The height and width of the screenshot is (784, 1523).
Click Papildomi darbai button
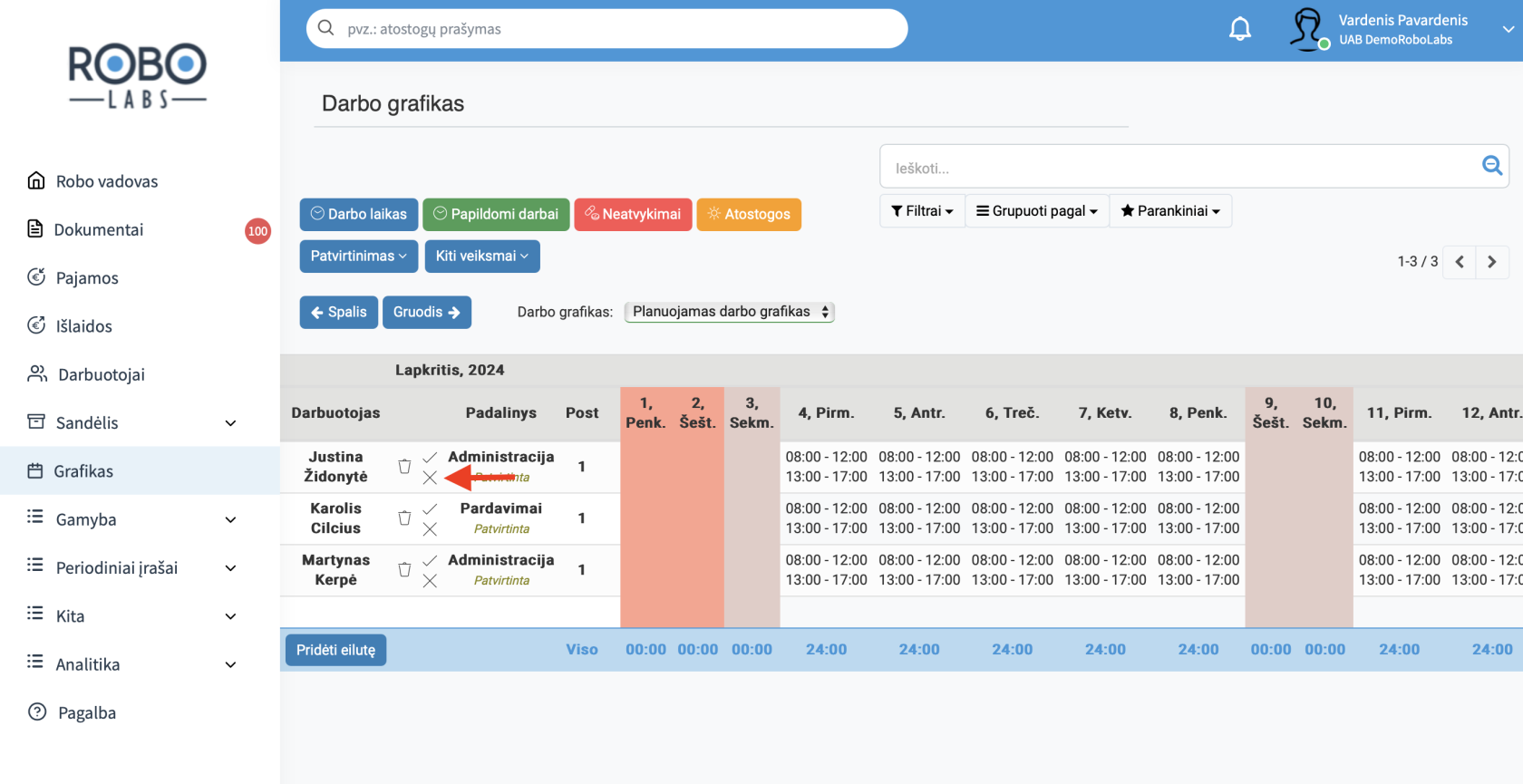pyautogui.click(x=496, y=215)
